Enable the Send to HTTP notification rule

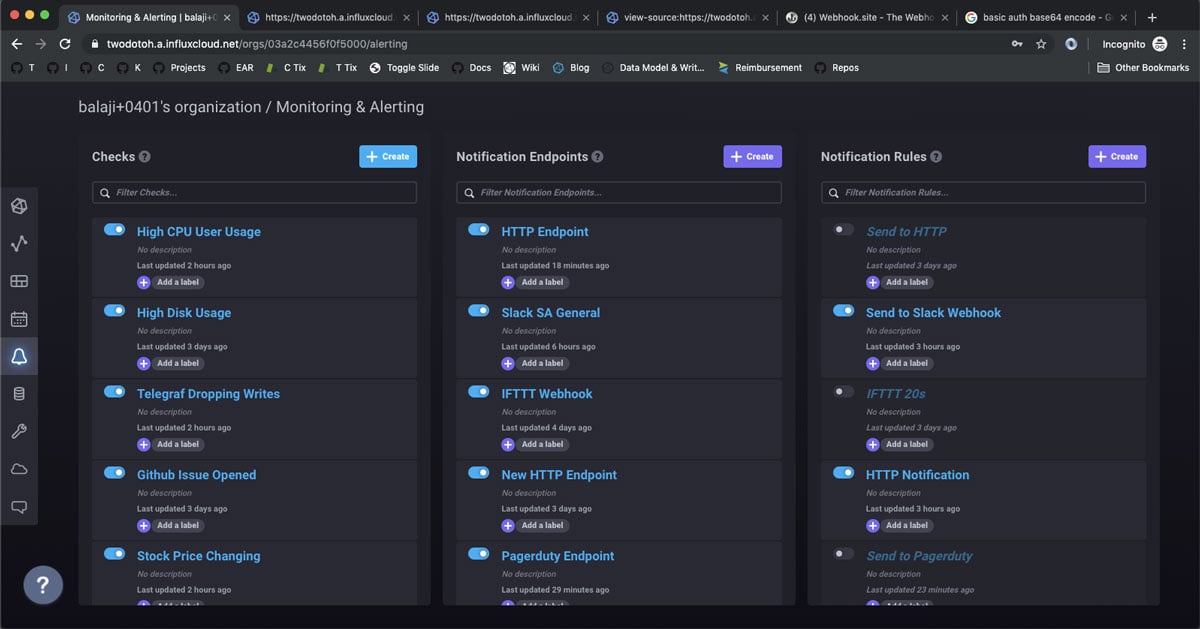pyautogui.click(x=843, y=229)
